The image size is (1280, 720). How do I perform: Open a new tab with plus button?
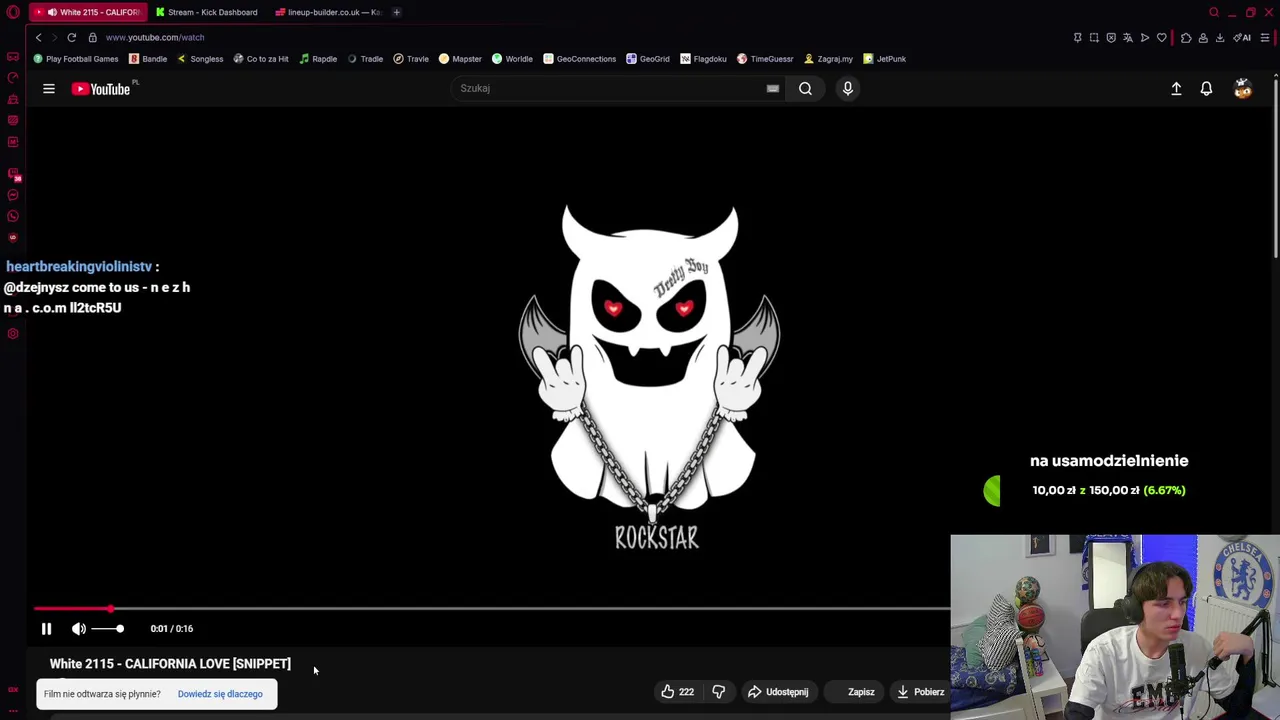396,12
